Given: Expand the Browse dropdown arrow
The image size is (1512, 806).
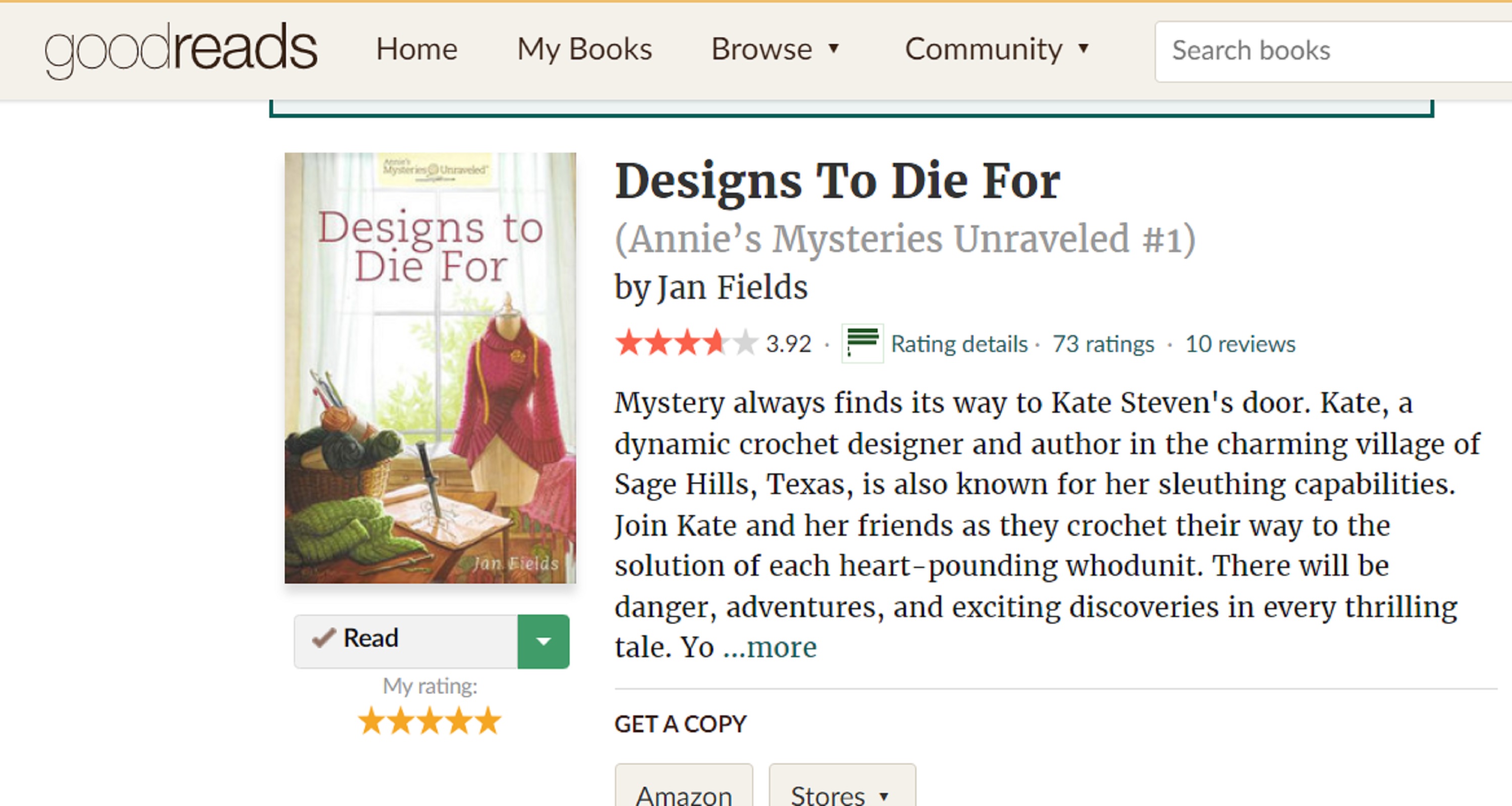Looking at the screenshot, I should (833, 48).
